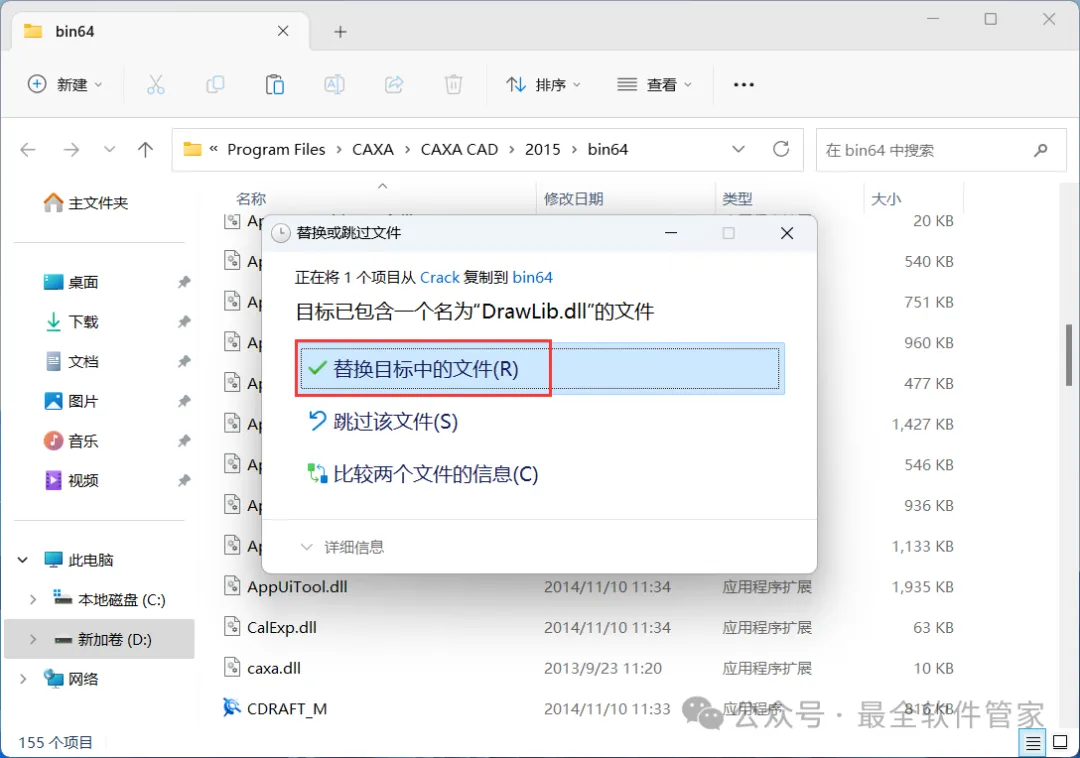Choose 替换目标中的文件(R)
Viewport: 1080px width, 758px height.
pyautogui.click(x=539, y=369)
